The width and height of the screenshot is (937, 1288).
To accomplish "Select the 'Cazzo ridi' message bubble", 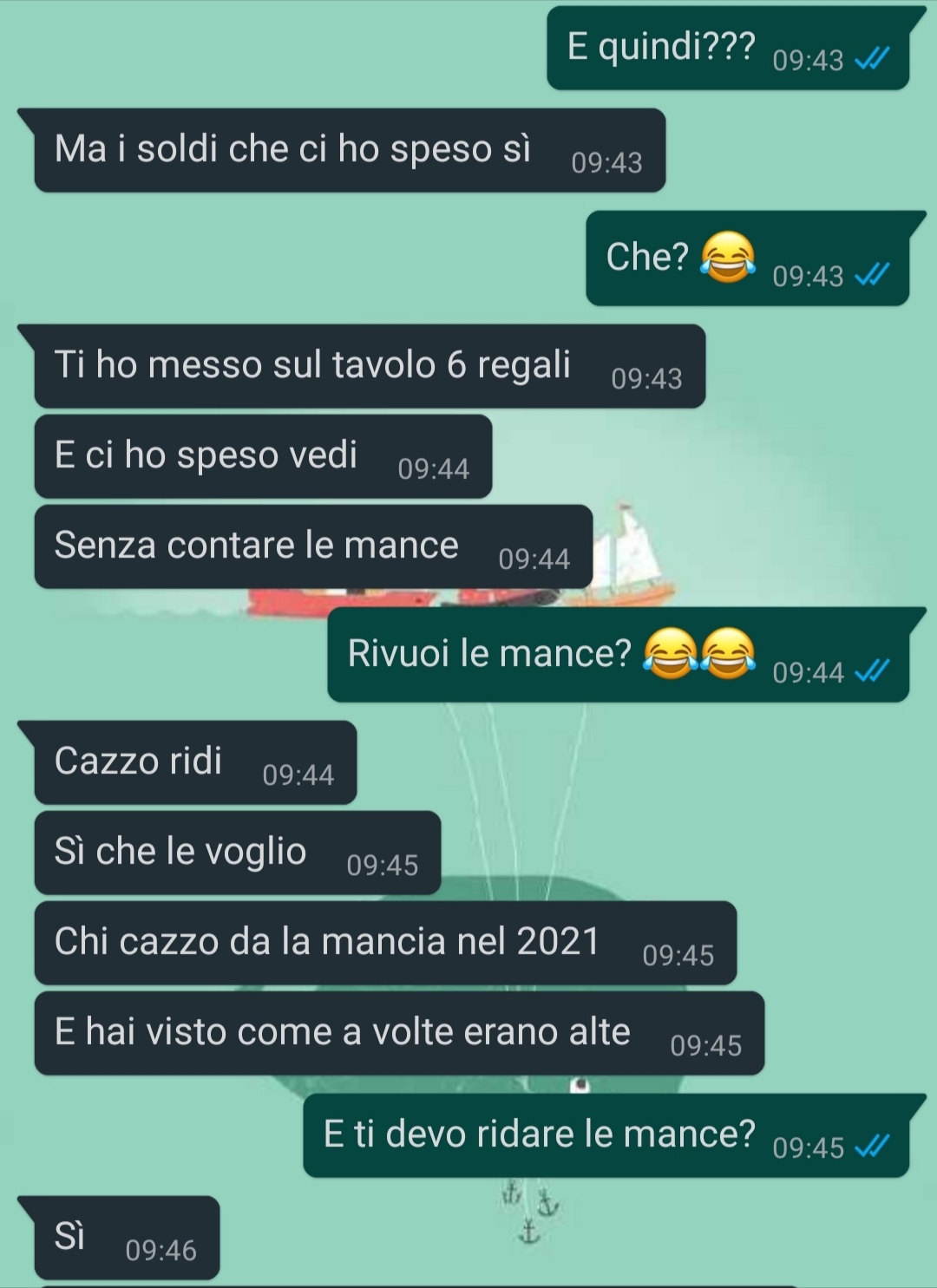I will tap(195, 762).
